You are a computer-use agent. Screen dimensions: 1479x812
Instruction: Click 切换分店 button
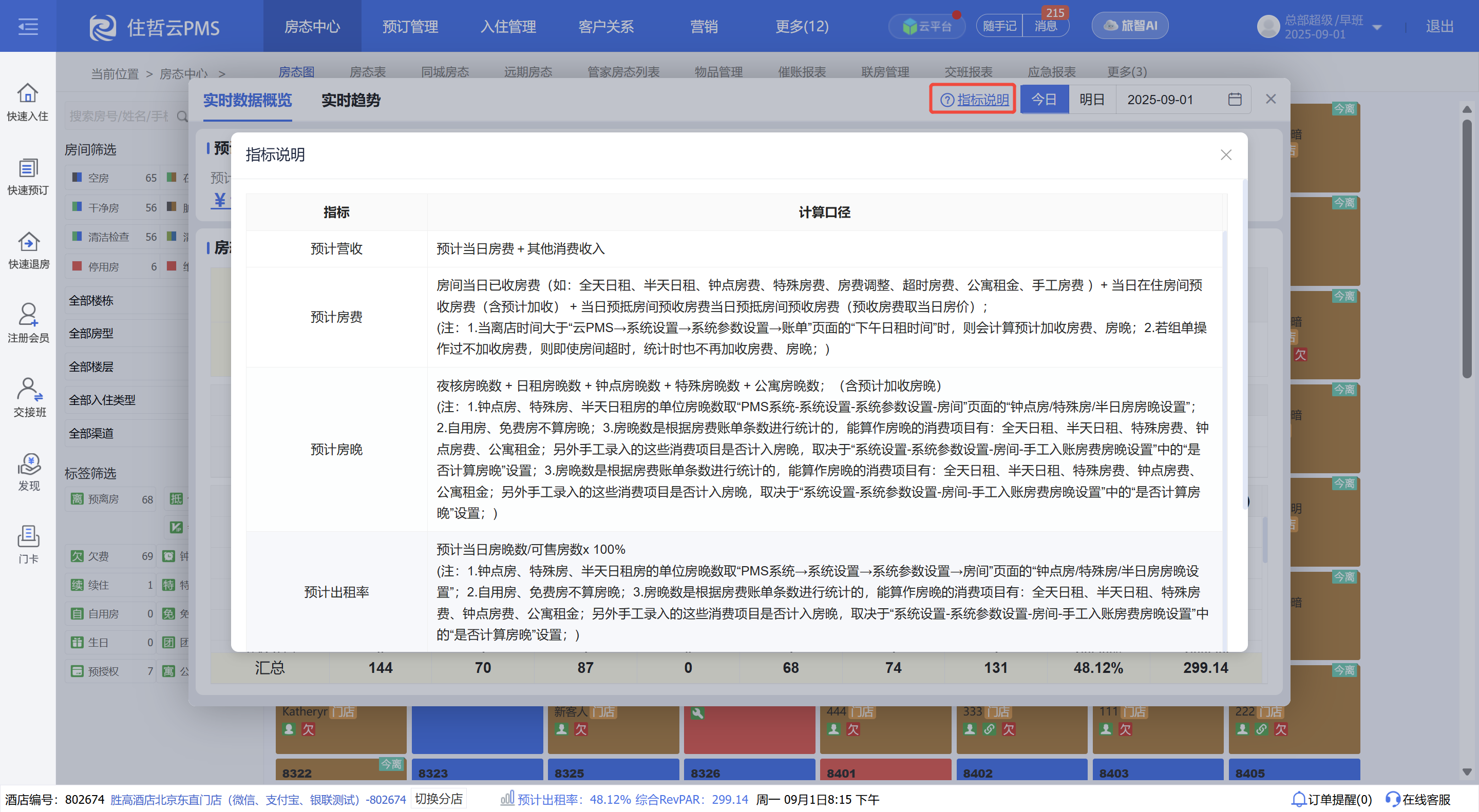tap(439, 799)
